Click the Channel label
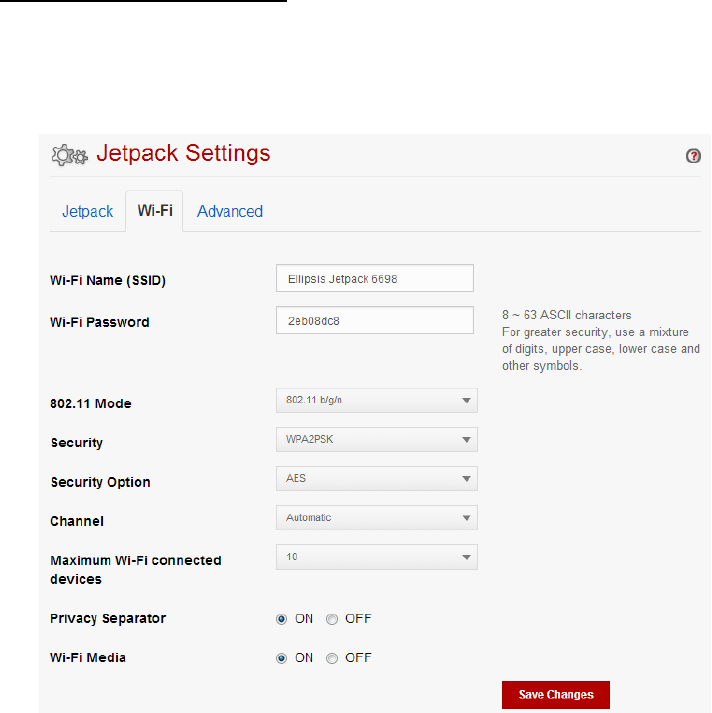This screenshot has width=712, height=713. pos(77,521)
